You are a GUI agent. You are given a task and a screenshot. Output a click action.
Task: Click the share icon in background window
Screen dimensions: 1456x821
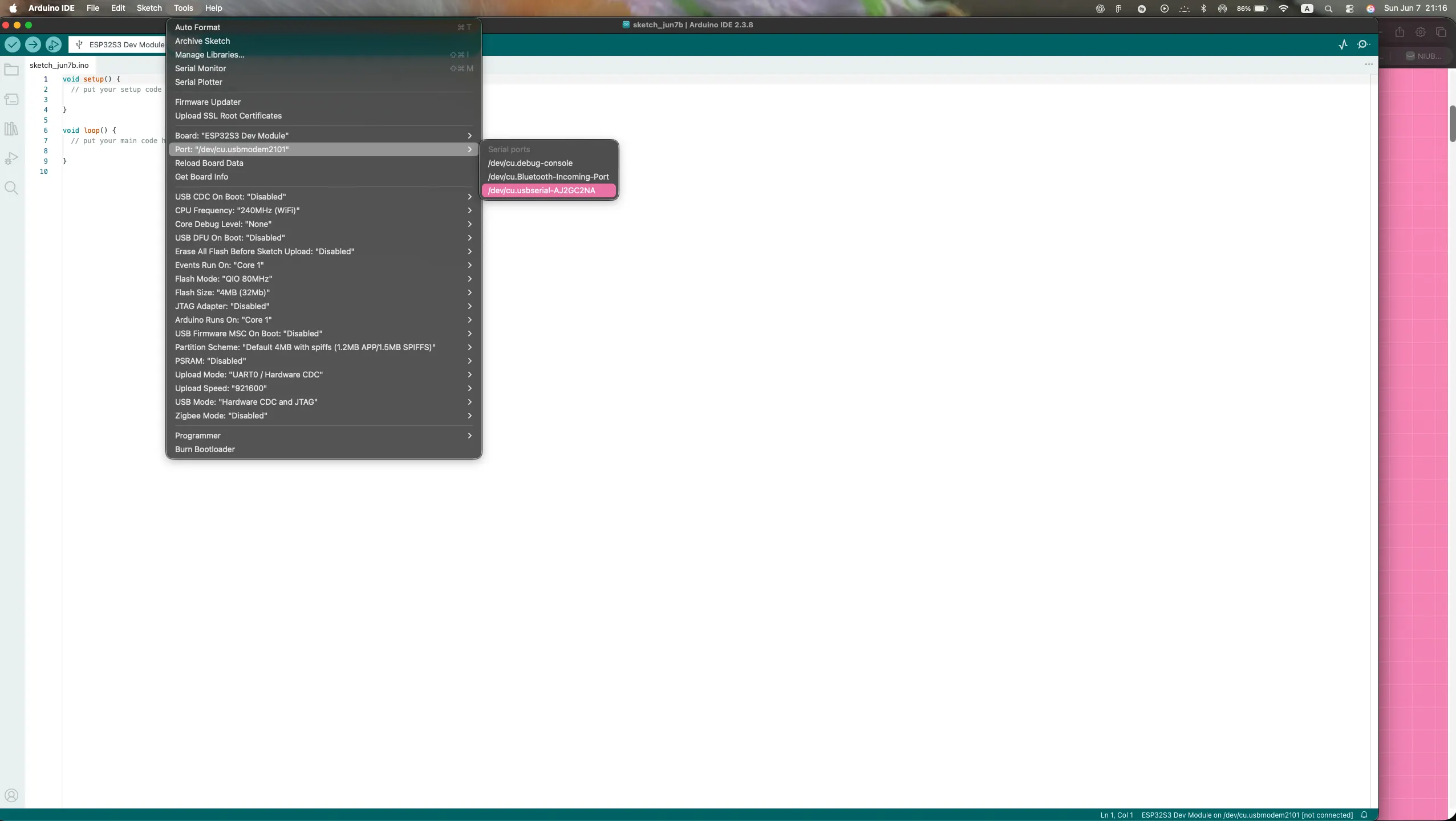(1400, 32)
